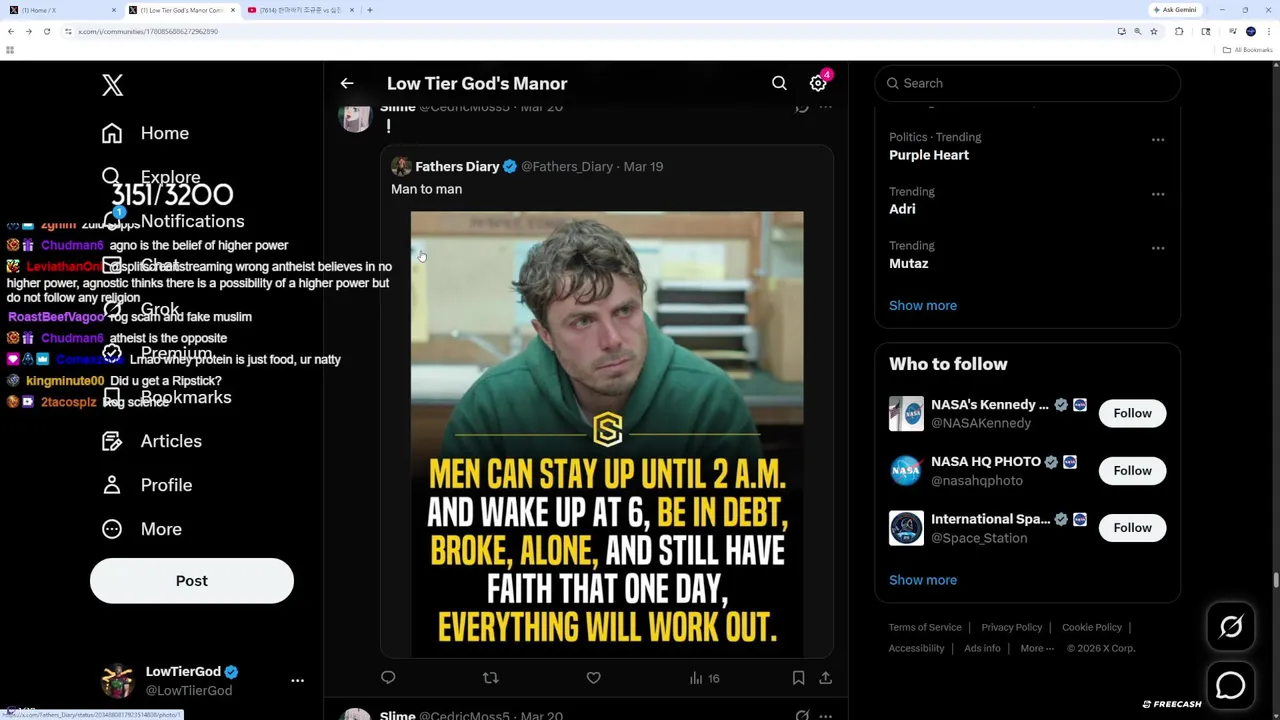The height and width of the screenshot is (720, 1280).
Task: Close the YouTube browser tab
Action: coord(352,10)
